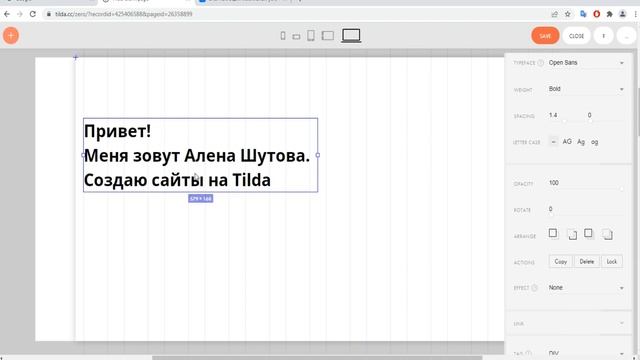
Task: Open the browser profile avatar
Action: [622, 14]
